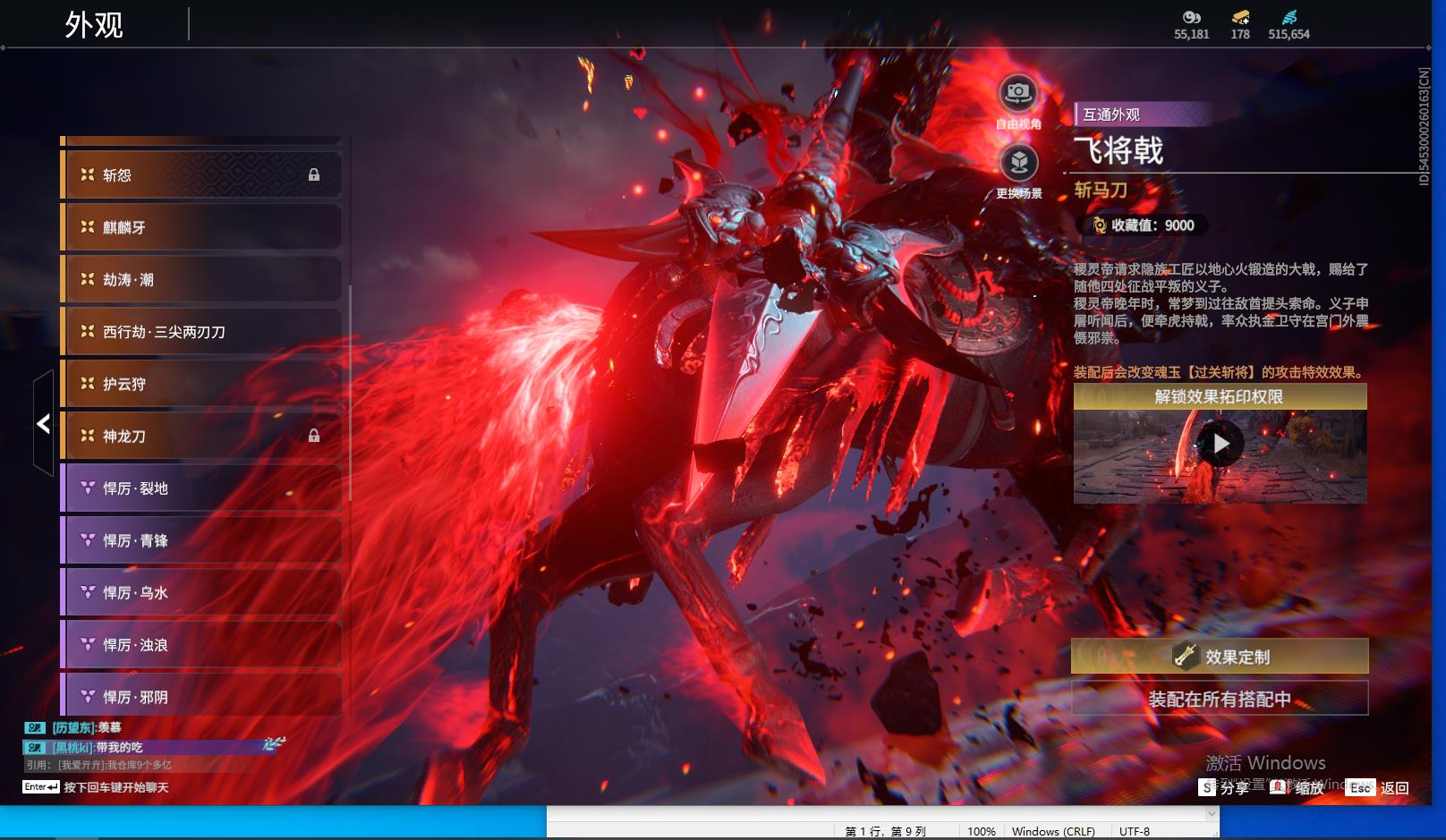Select the 西行劫·三尖两刃刀 skin
Viewport: 1446px width, 840px height.
coord(200,332)
